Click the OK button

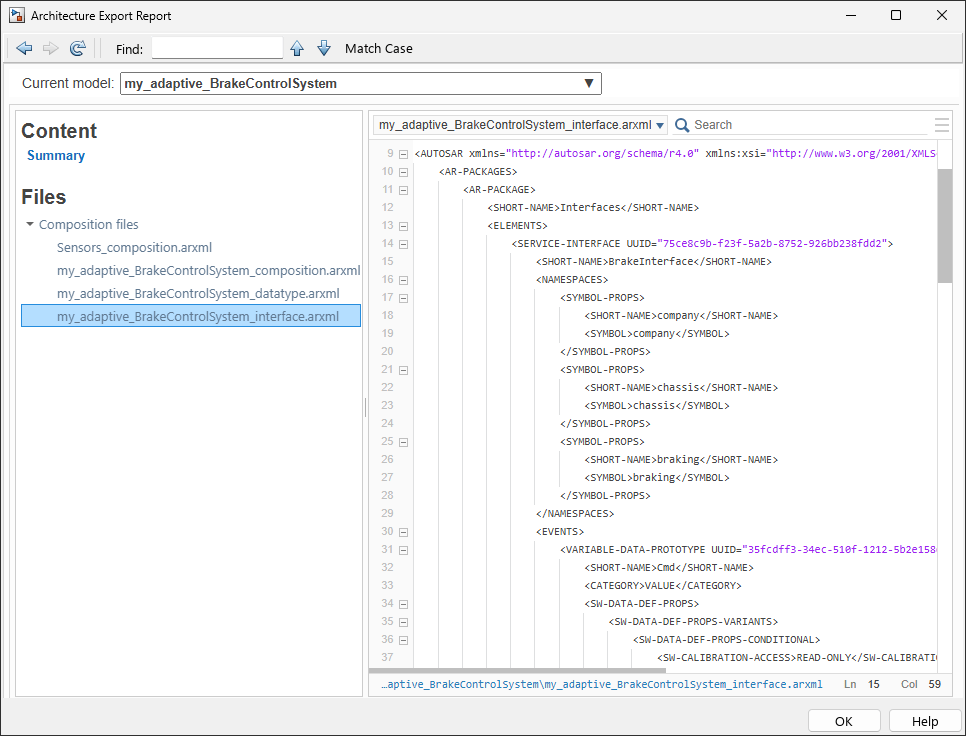(x=843, y=721)
